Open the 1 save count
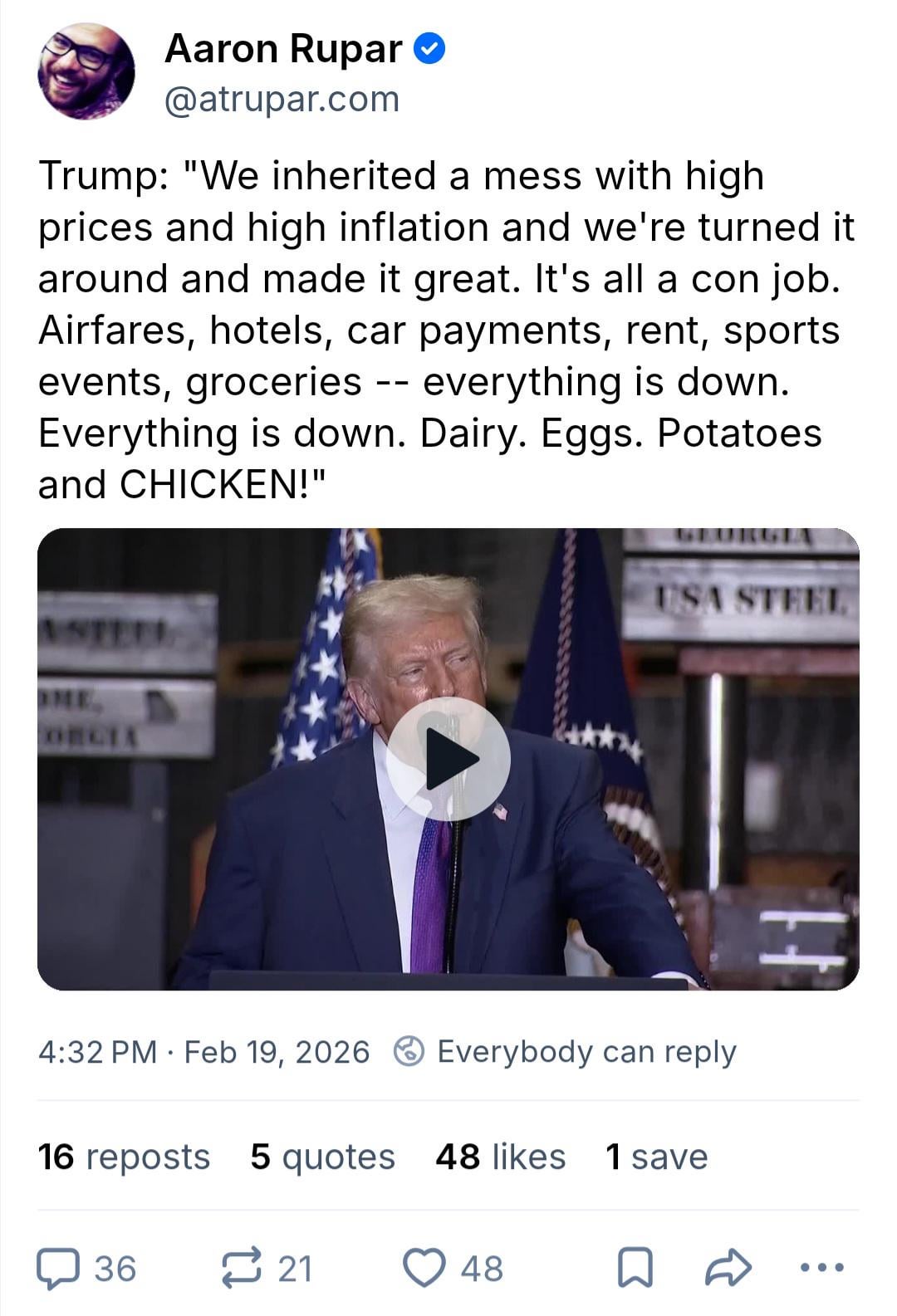Screen dimensions: 897x1316 point(656,1157)
